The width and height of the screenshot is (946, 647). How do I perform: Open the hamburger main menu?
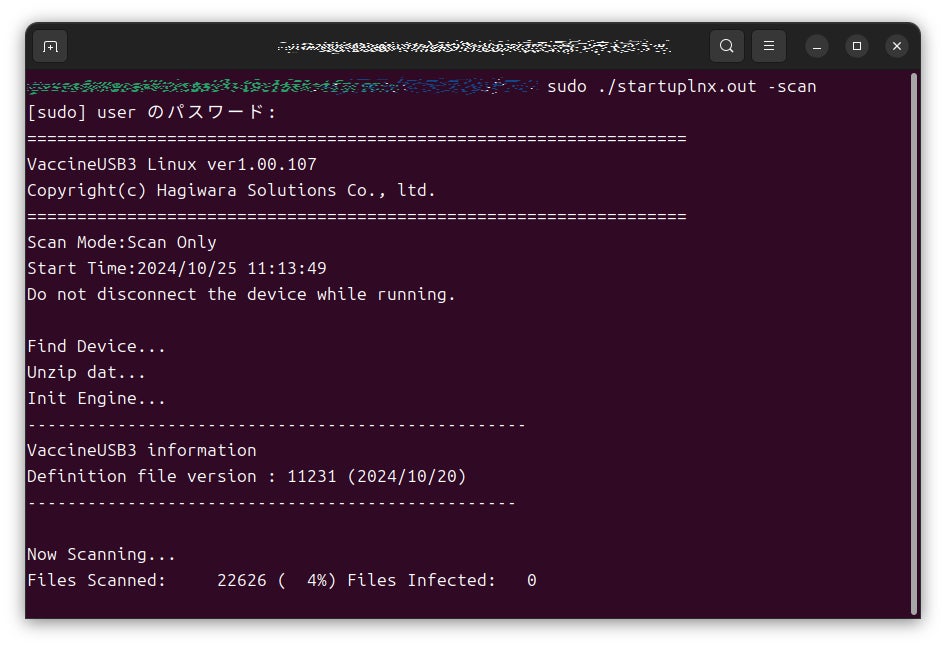click(769, 46)
